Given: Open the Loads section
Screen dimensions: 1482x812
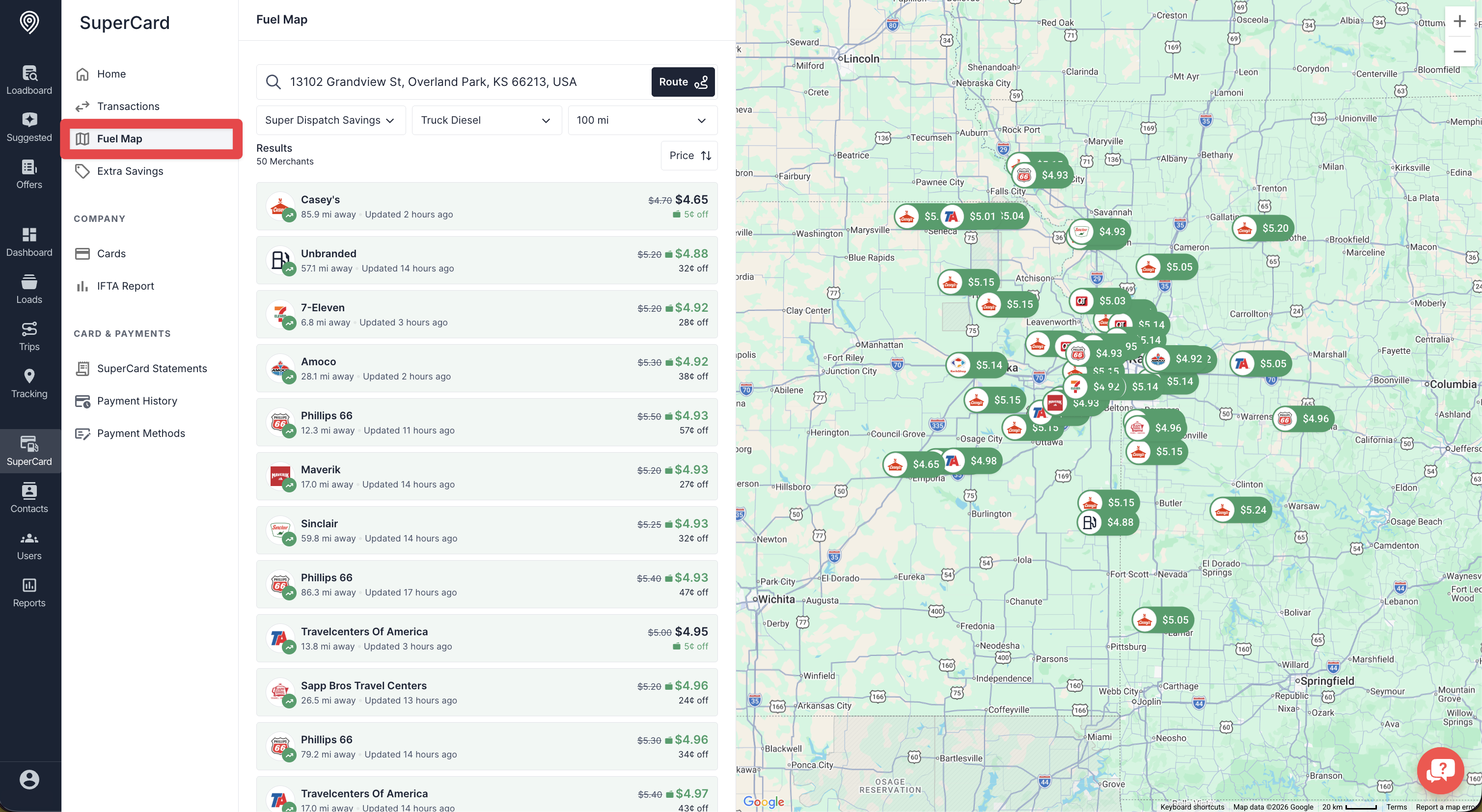Looking at the screenshot, I should pyautogui.click(x=29, y=289).
